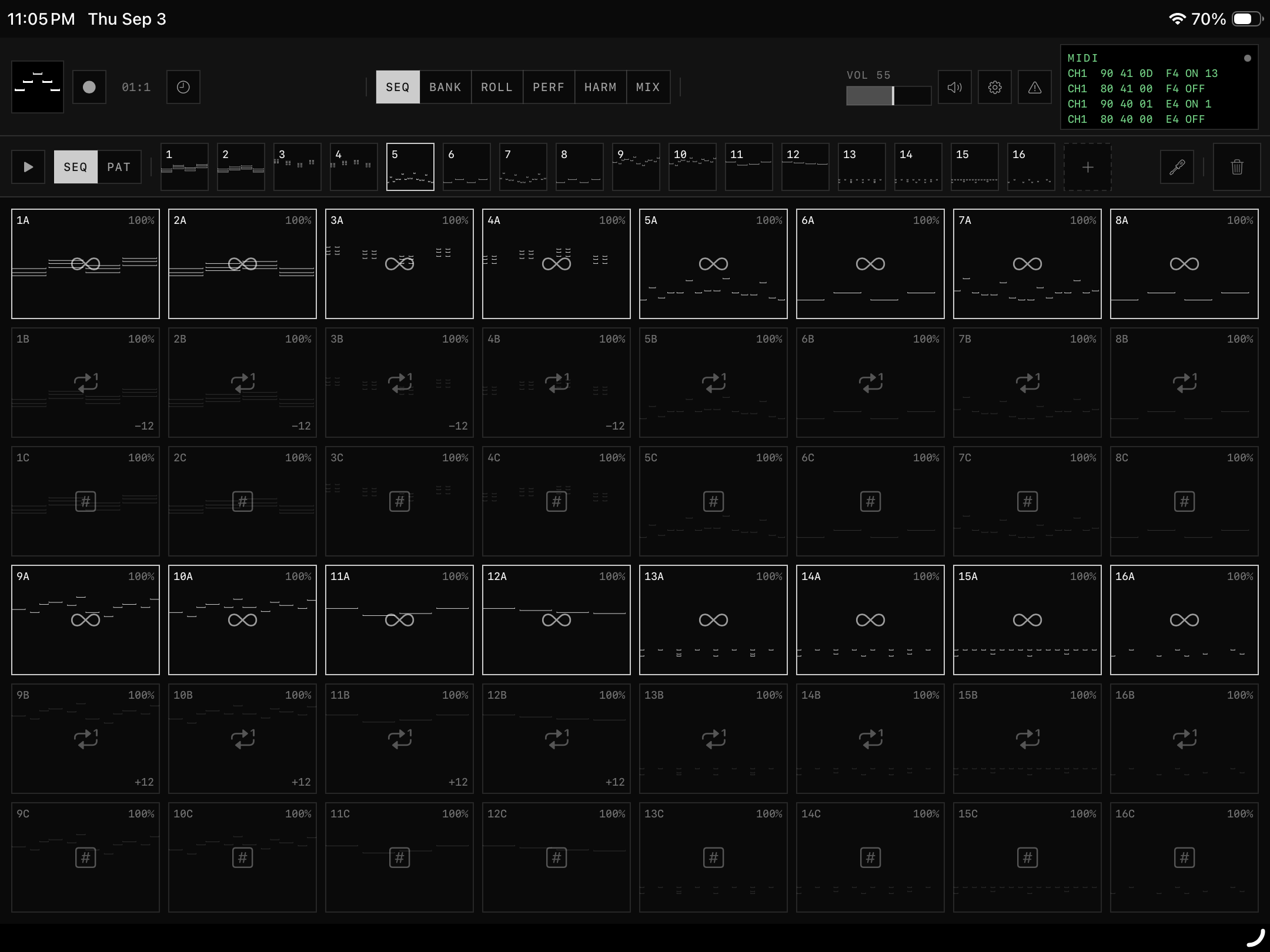Image resolution: width=1270 pixels, height=952 pixels.
Task: Click the +12 transpose value in 12B
Action: (x=615, y=782)
